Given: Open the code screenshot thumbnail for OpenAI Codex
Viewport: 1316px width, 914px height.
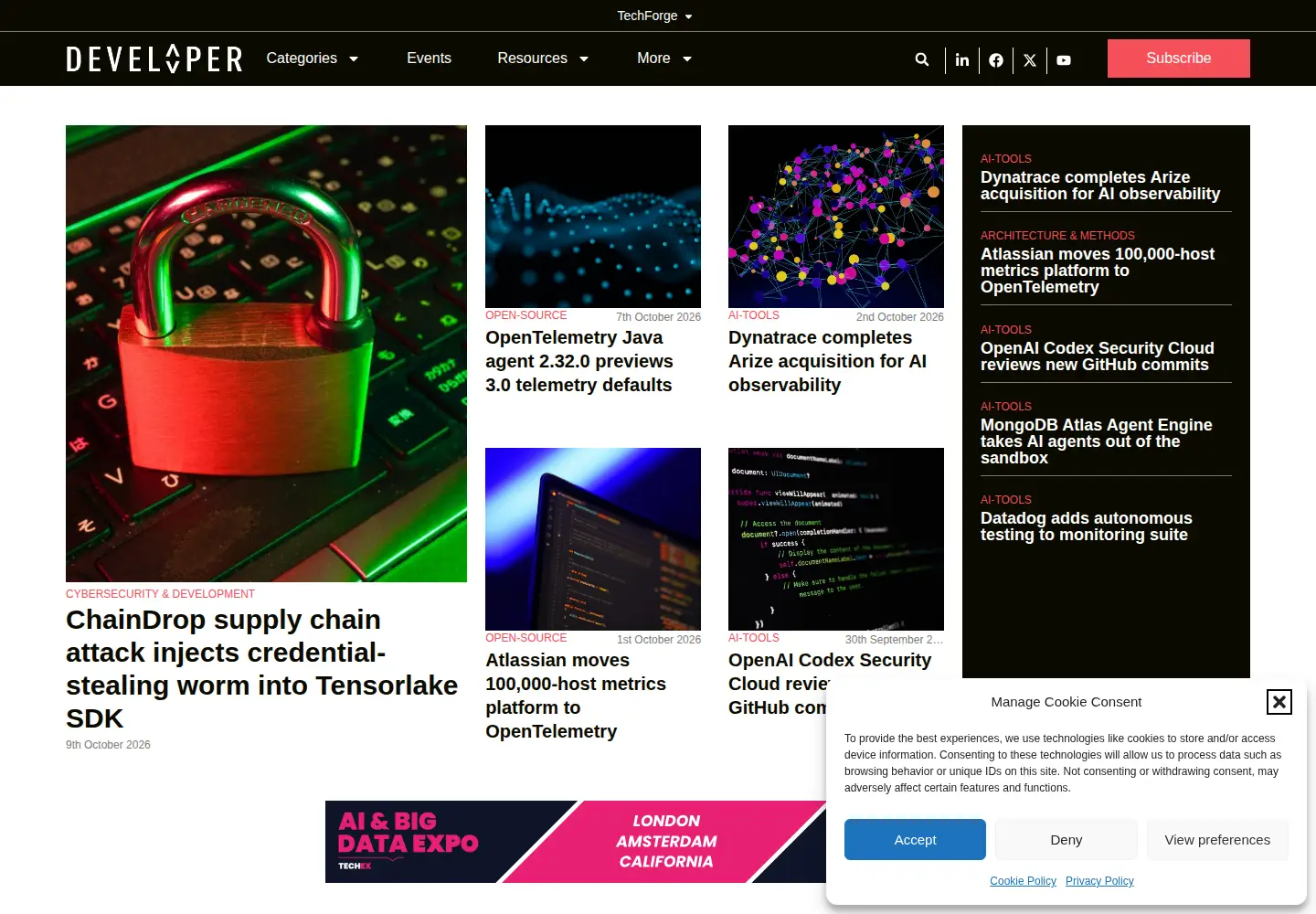Looking at the screenshot, I should [836, 539].
